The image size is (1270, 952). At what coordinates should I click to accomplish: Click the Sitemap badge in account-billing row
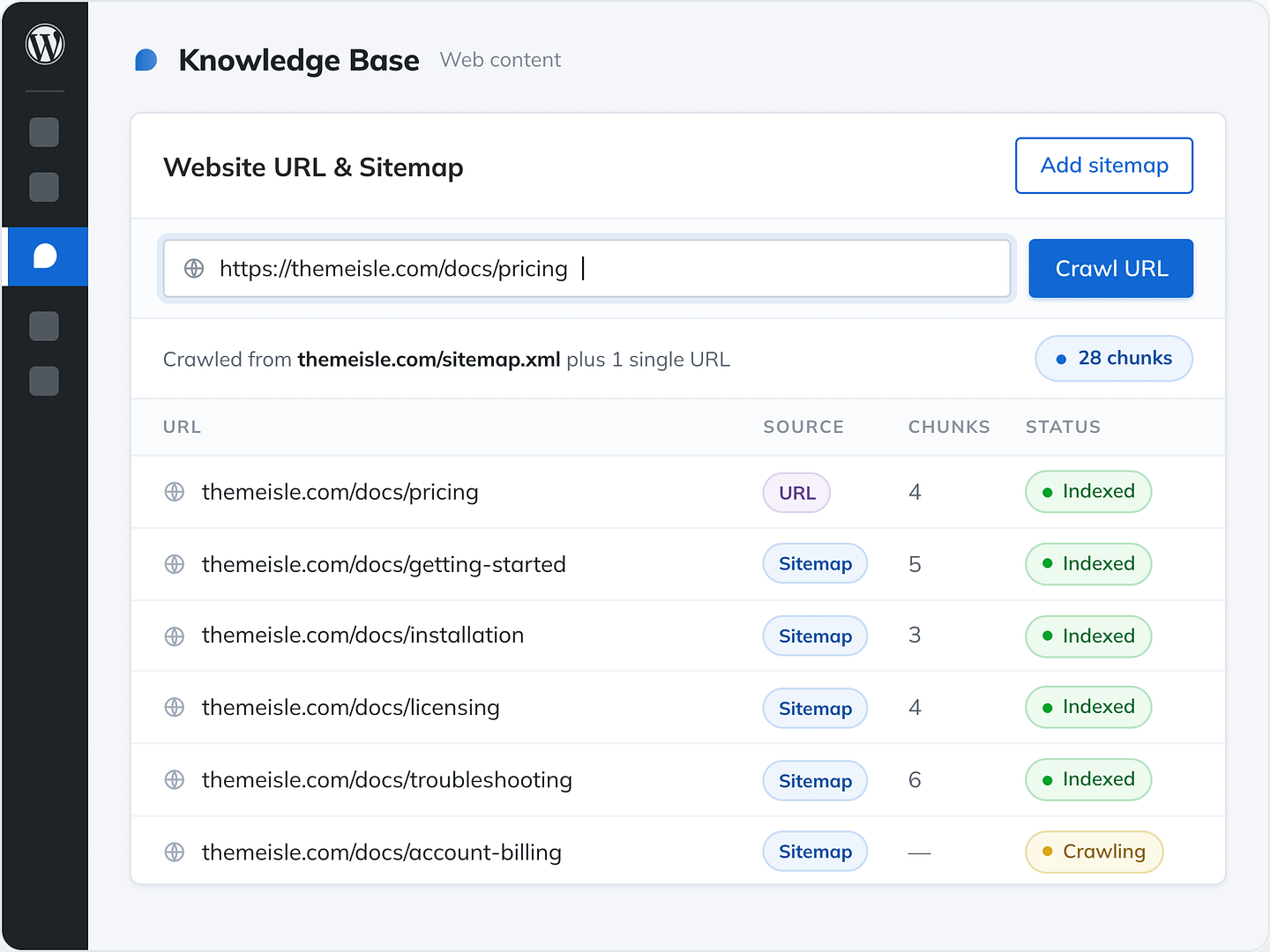click(815, 852)
